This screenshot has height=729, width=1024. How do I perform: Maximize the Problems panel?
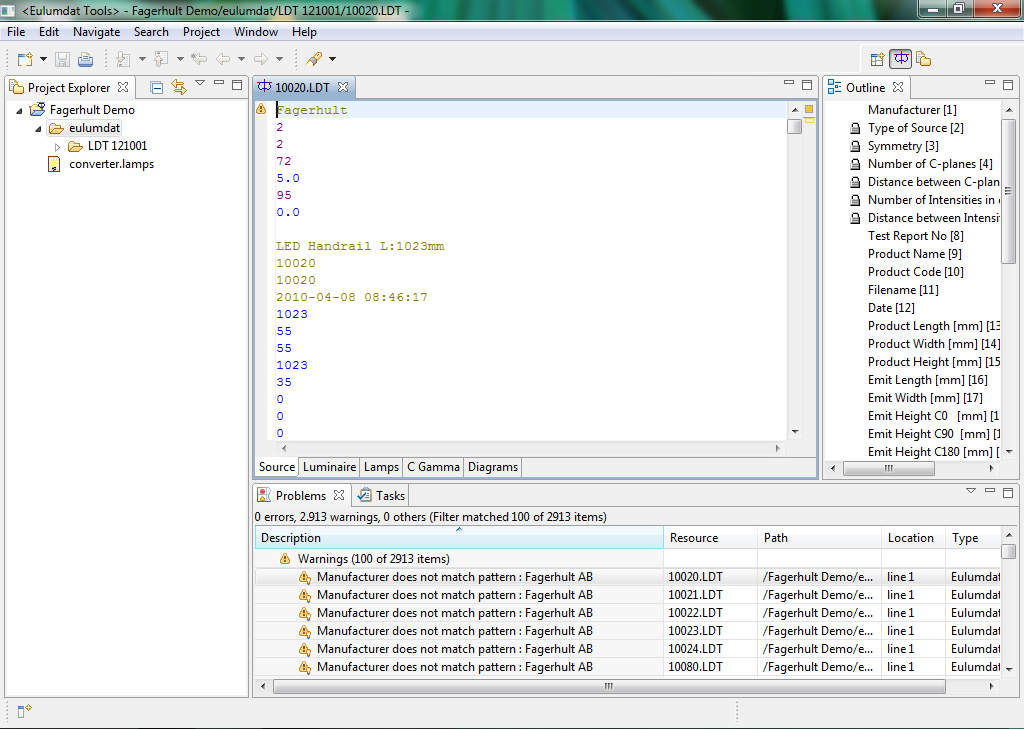[1009, 492]
